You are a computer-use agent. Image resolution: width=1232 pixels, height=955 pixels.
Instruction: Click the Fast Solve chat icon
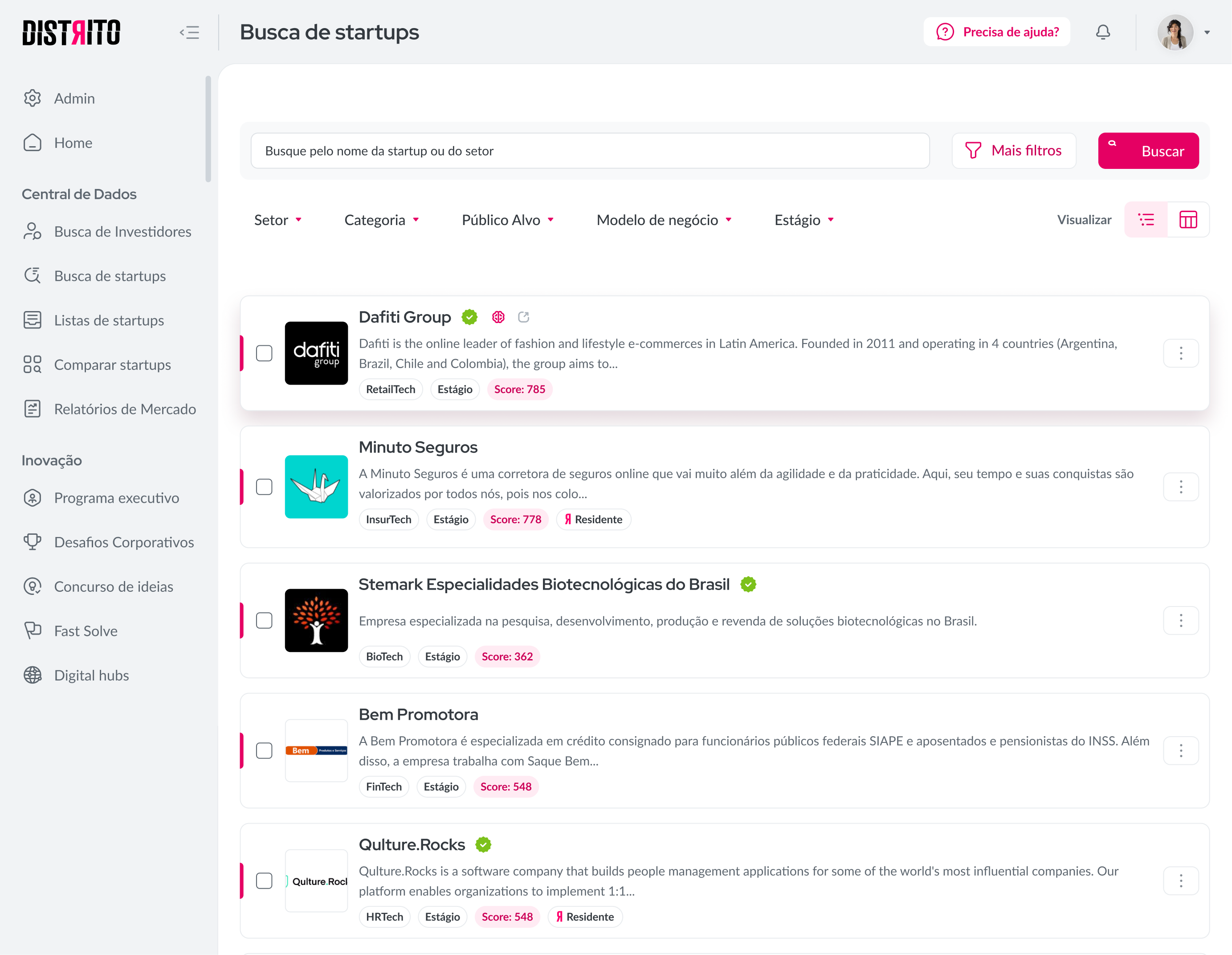[33, 631]
